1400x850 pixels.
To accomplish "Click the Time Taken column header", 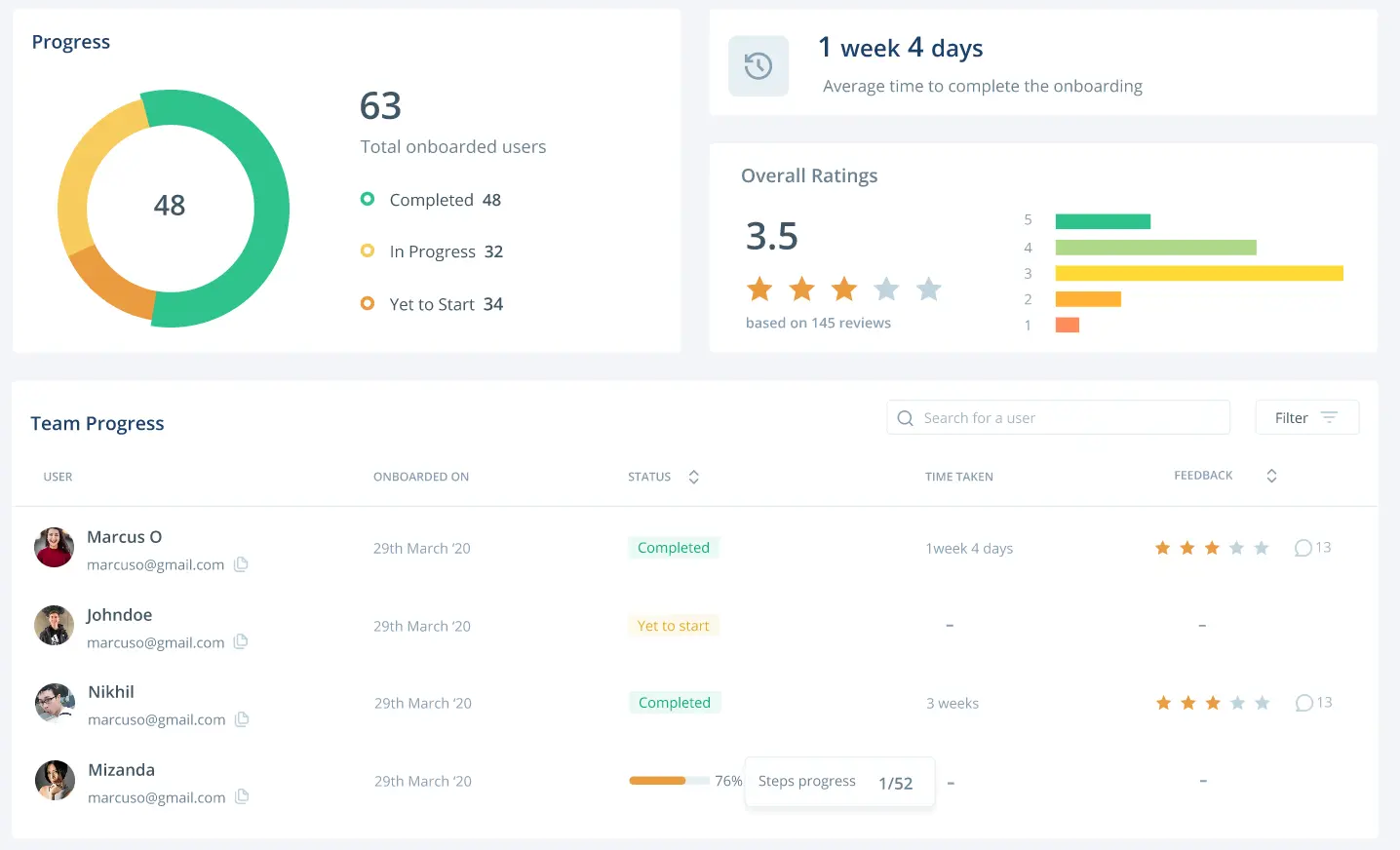I will click(x=958, y=477).
